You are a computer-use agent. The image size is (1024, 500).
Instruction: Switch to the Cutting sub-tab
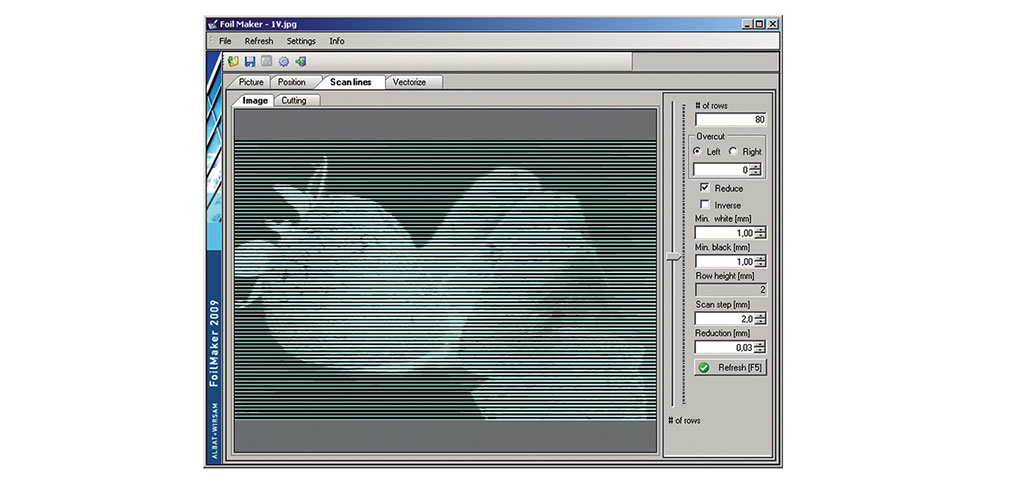(296, 101)
